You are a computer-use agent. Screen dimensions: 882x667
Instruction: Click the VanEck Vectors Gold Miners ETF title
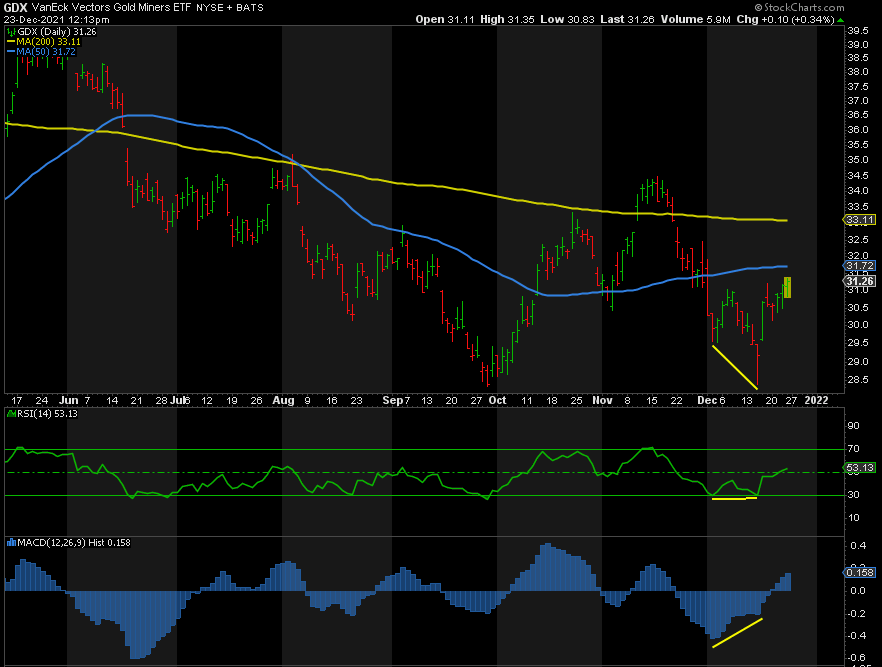click(x=111, y=8)
